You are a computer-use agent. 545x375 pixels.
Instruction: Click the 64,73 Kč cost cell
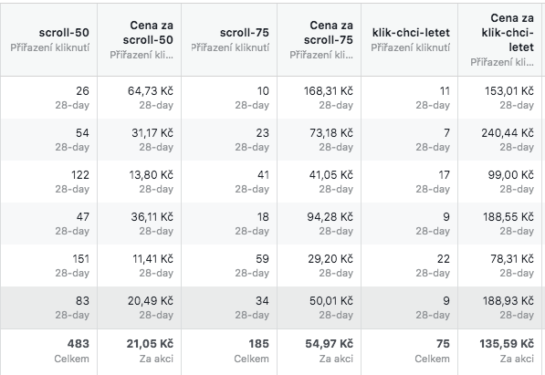(139, 98)
